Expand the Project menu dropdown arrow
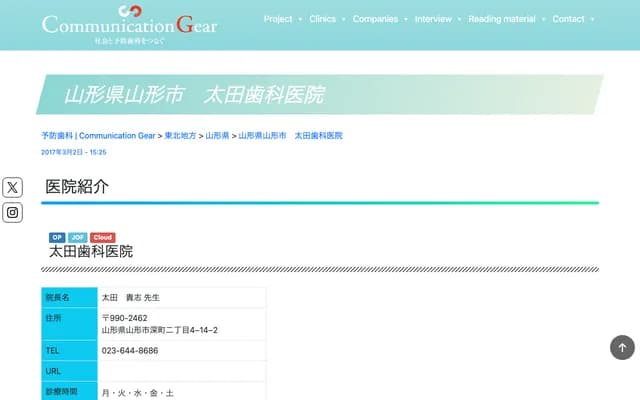This screenshot has width=640, height=400. 300,19
